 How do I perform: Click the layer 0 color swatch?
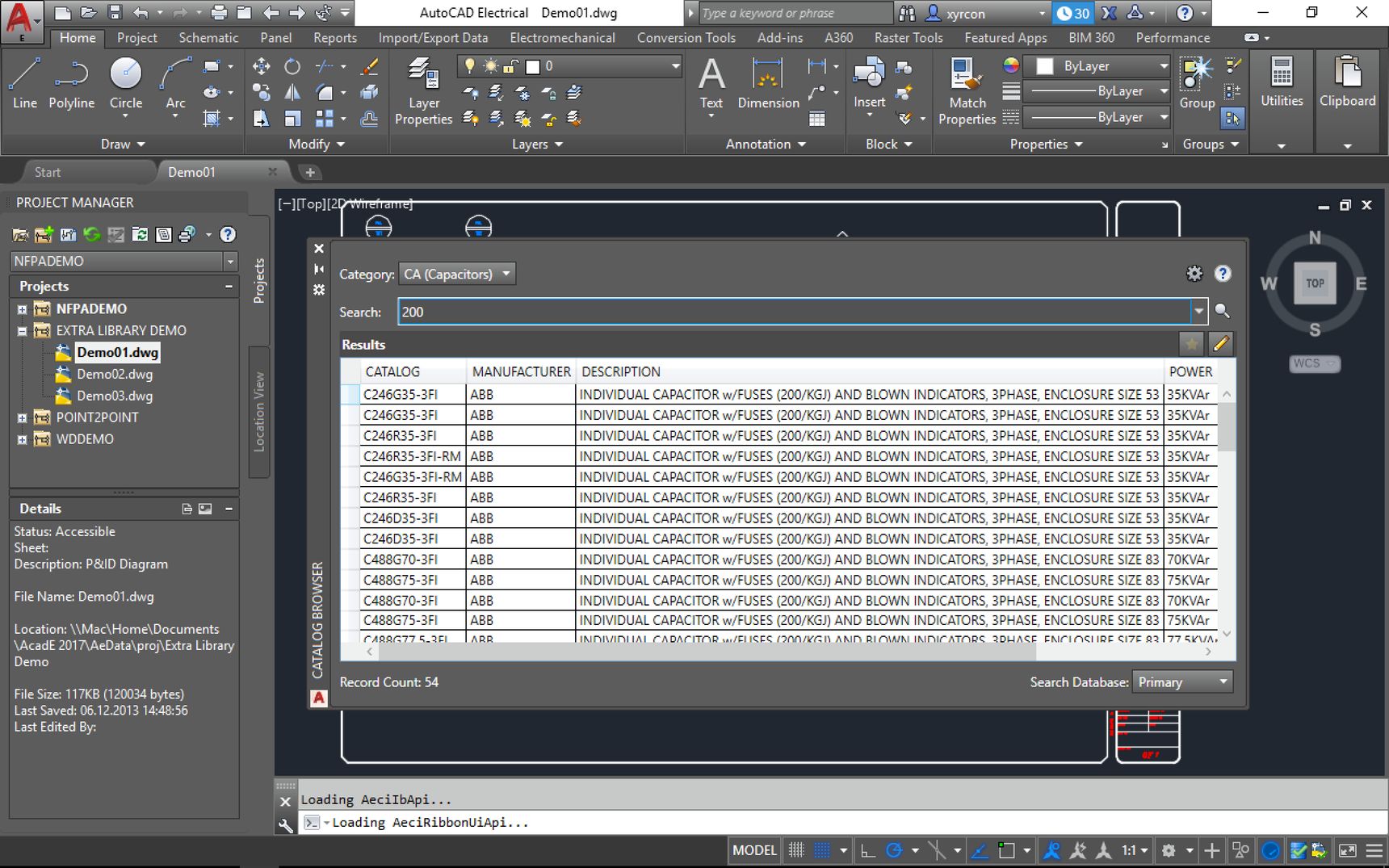point(533,66)
